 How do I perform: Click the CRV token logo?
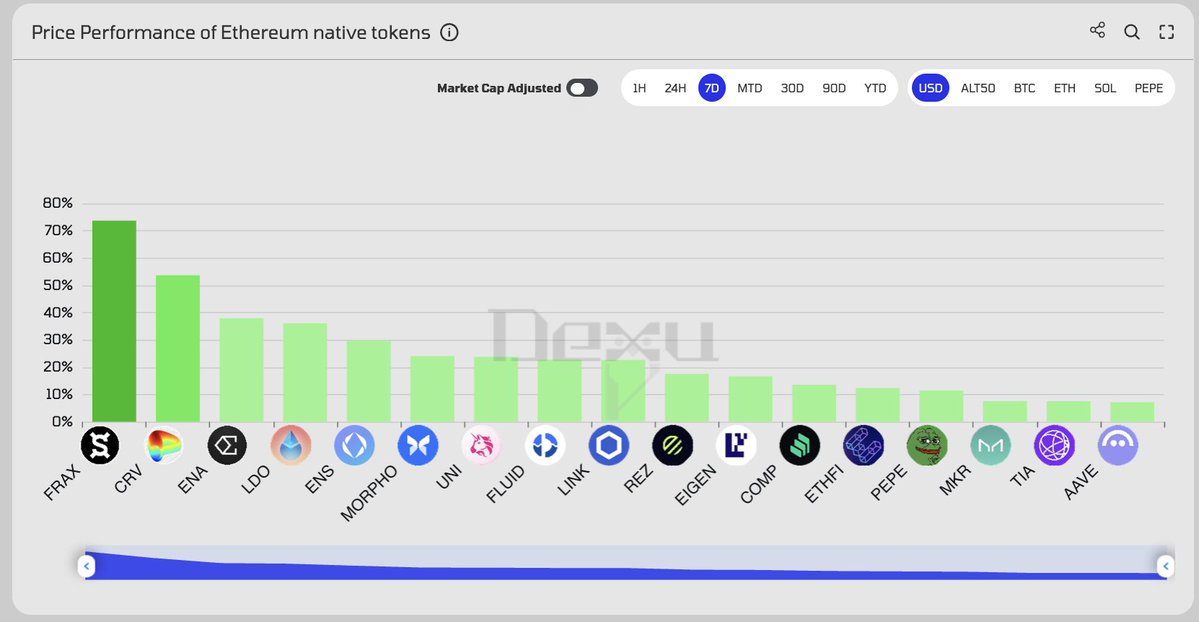[x=164, y=445]
